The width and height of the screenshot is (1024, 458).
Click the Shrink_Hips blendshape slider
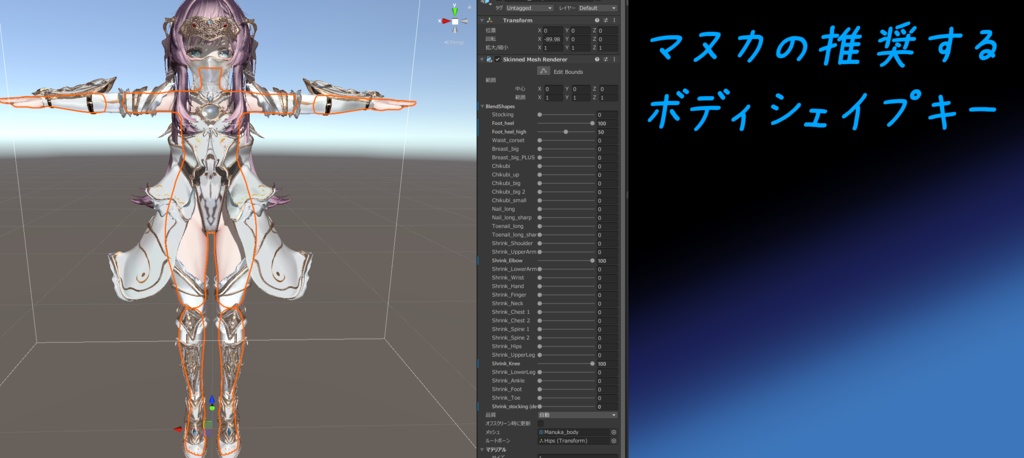pos(566,346)
